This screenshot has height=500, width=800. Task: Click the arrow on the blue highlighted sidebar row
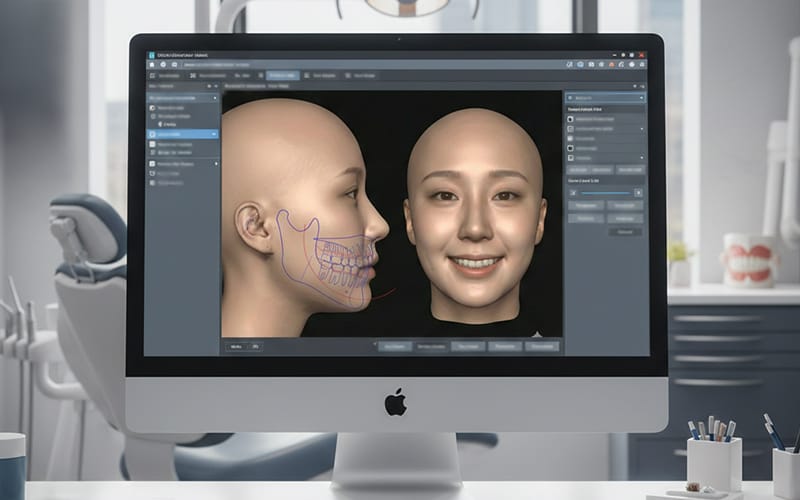[x=214, y=134]
